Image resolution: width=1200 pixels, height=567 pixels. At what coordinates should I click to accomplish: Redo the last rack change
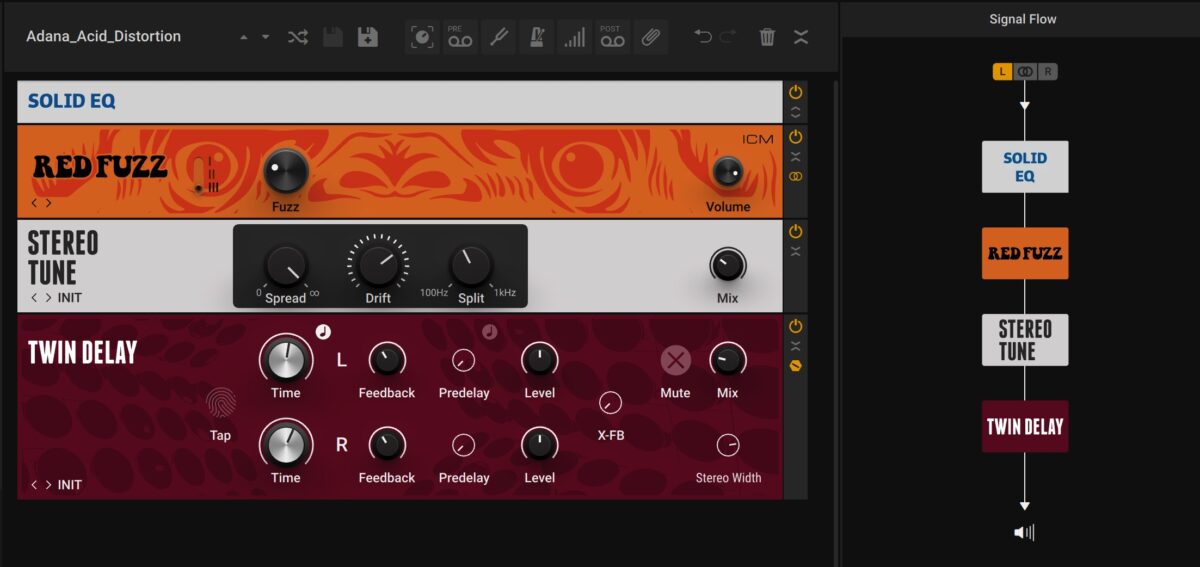[728, 37]
